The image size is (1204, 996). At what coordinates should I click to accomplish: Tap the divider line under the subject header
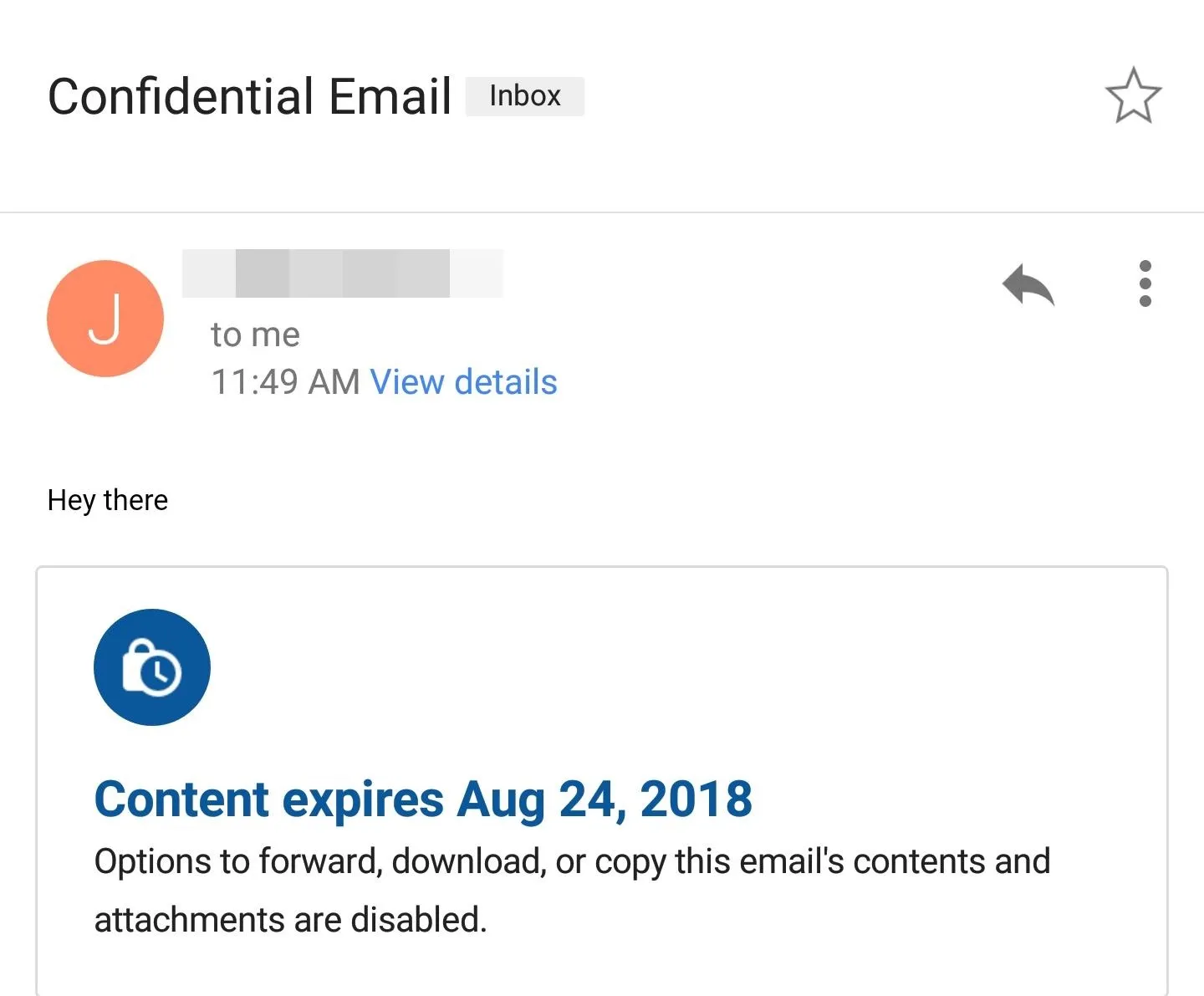(602, 212)
